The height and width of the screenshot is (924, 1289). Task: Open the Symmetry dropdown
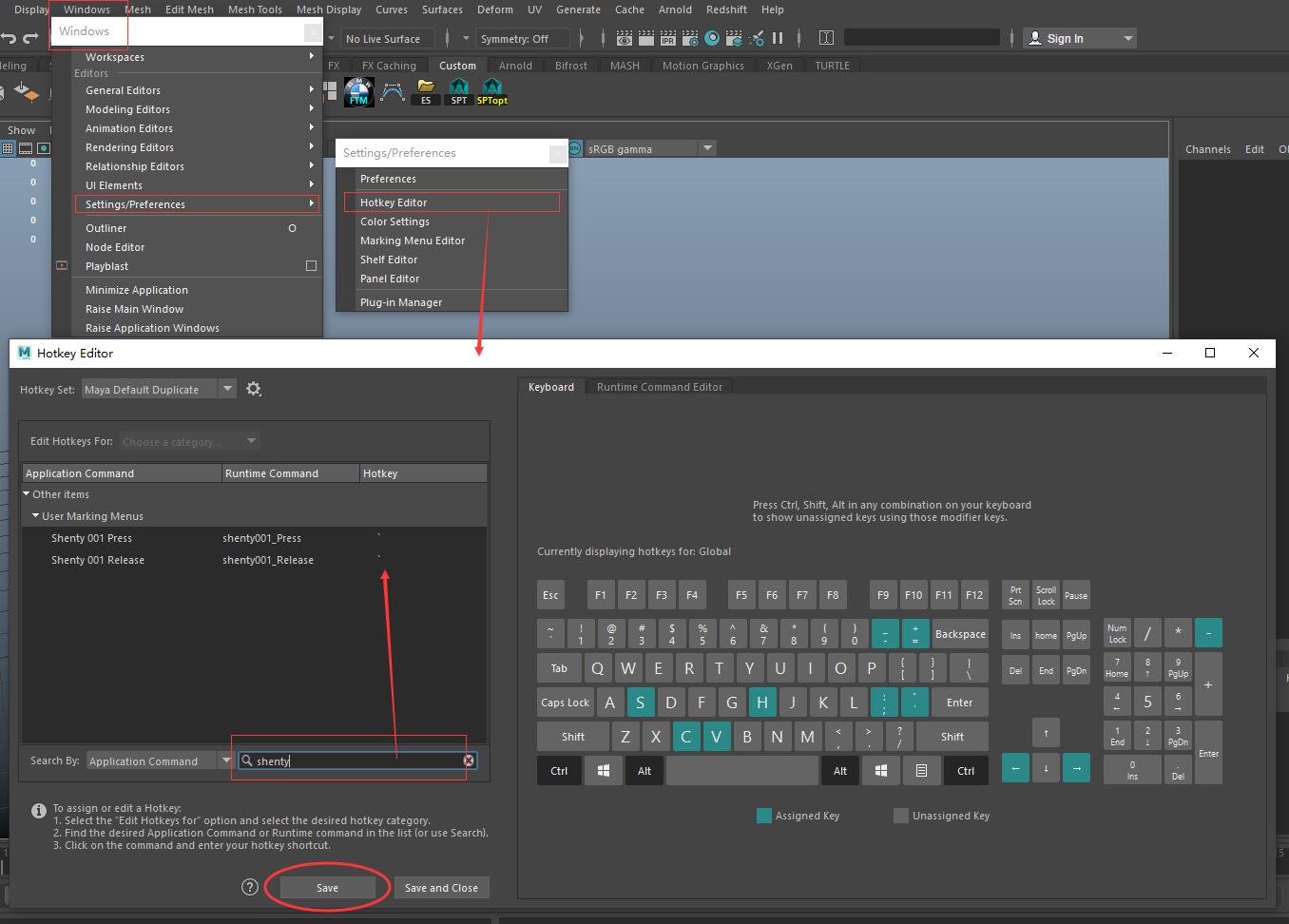point(524,39)
